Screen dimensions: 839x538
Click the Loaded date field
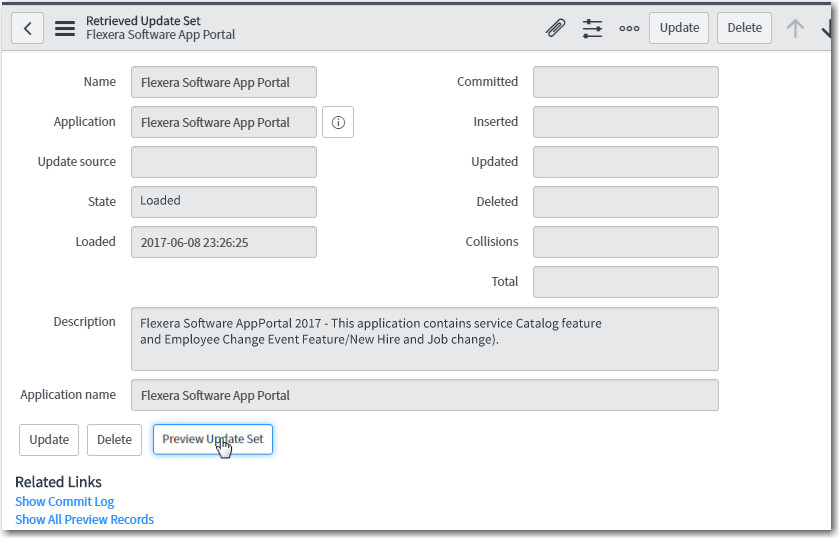click(x=223, y=242)
